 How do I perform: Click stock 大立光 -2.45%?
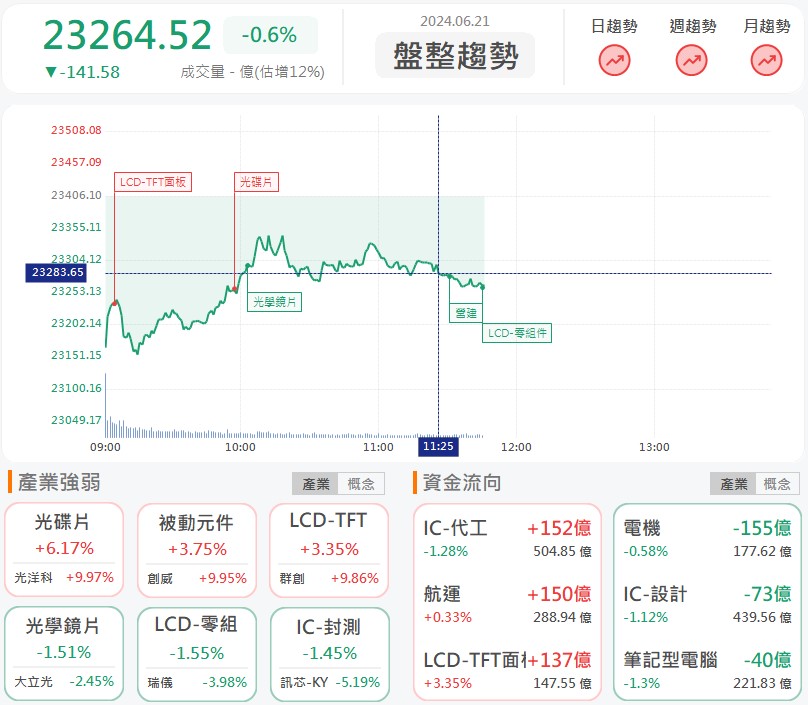[64, 682]
